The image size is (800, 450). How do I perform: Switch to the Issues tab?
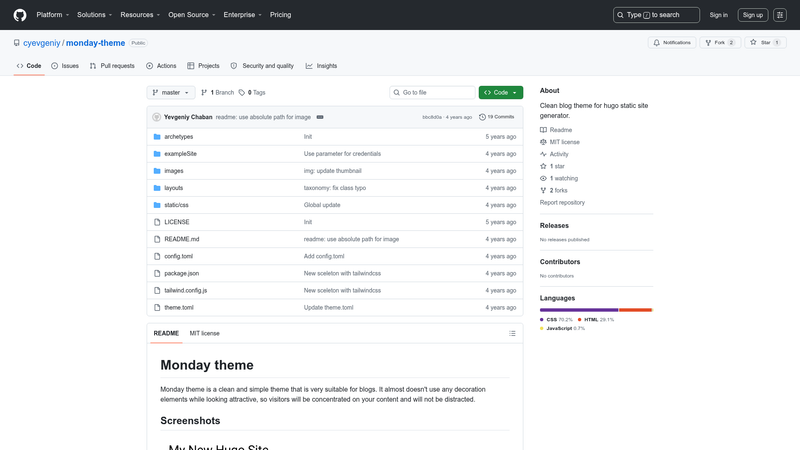[65, 66]
